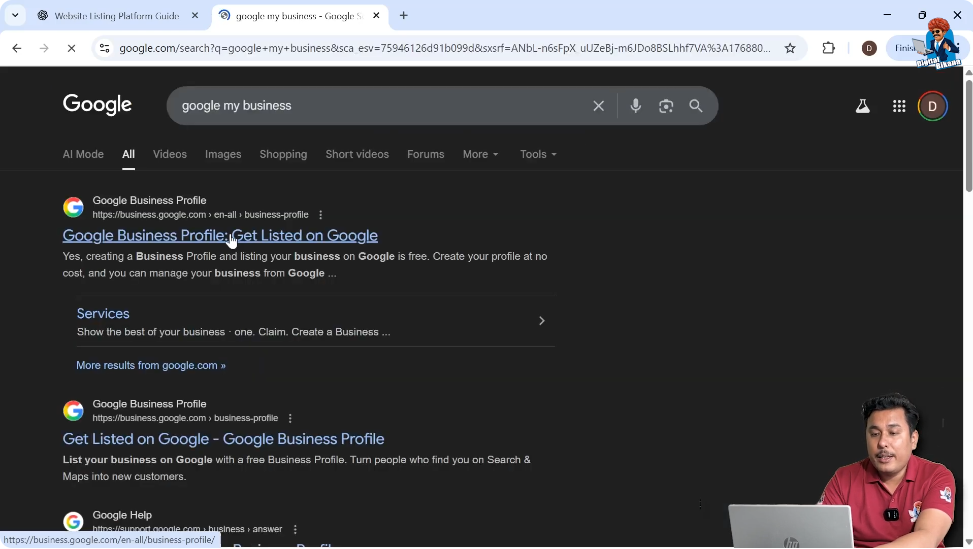The width and height of the screenshot is (973, 549).
Task: Open the Tools dropdown
Action: pos(538,154)
